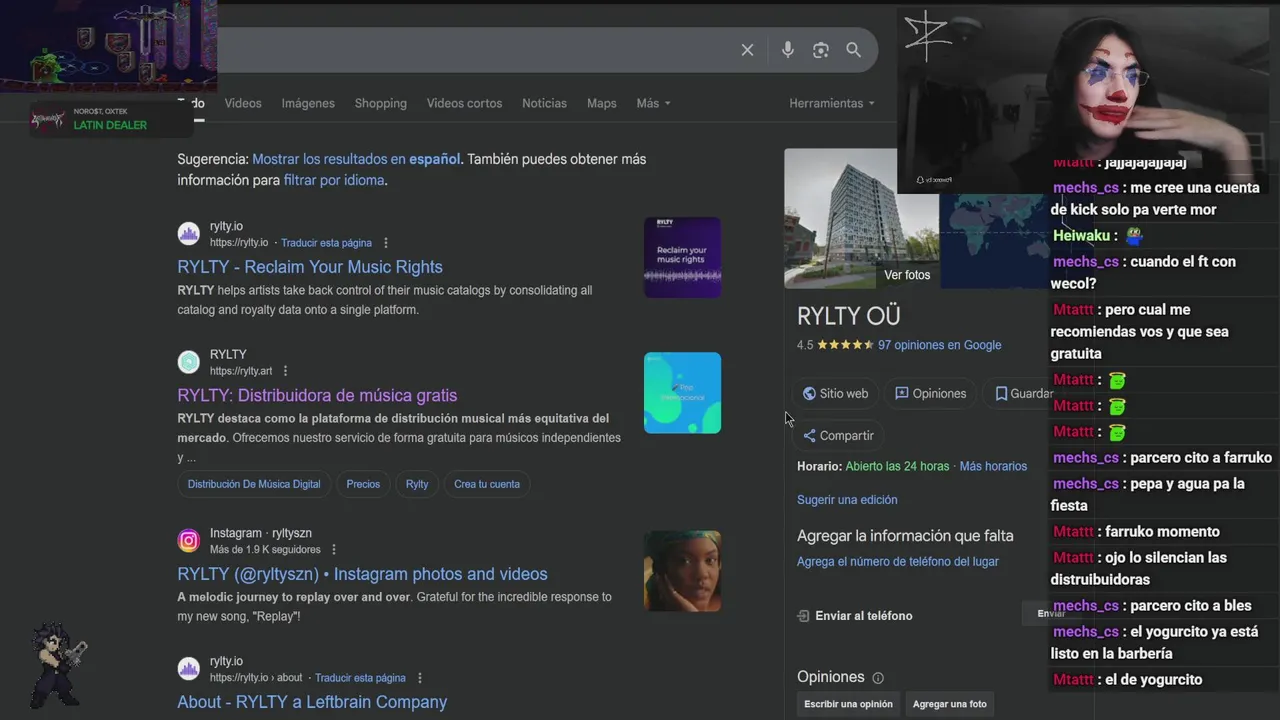Open RYLTY - Reclaim Your Music Rights result

(x=310, y=267)
